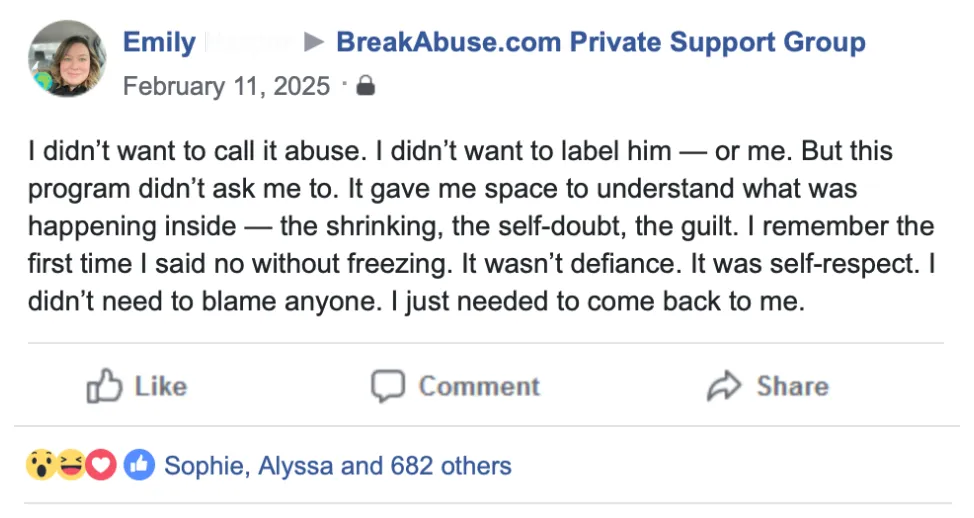
Task: Click the Share button label
Action: click(x=793, y=386)
